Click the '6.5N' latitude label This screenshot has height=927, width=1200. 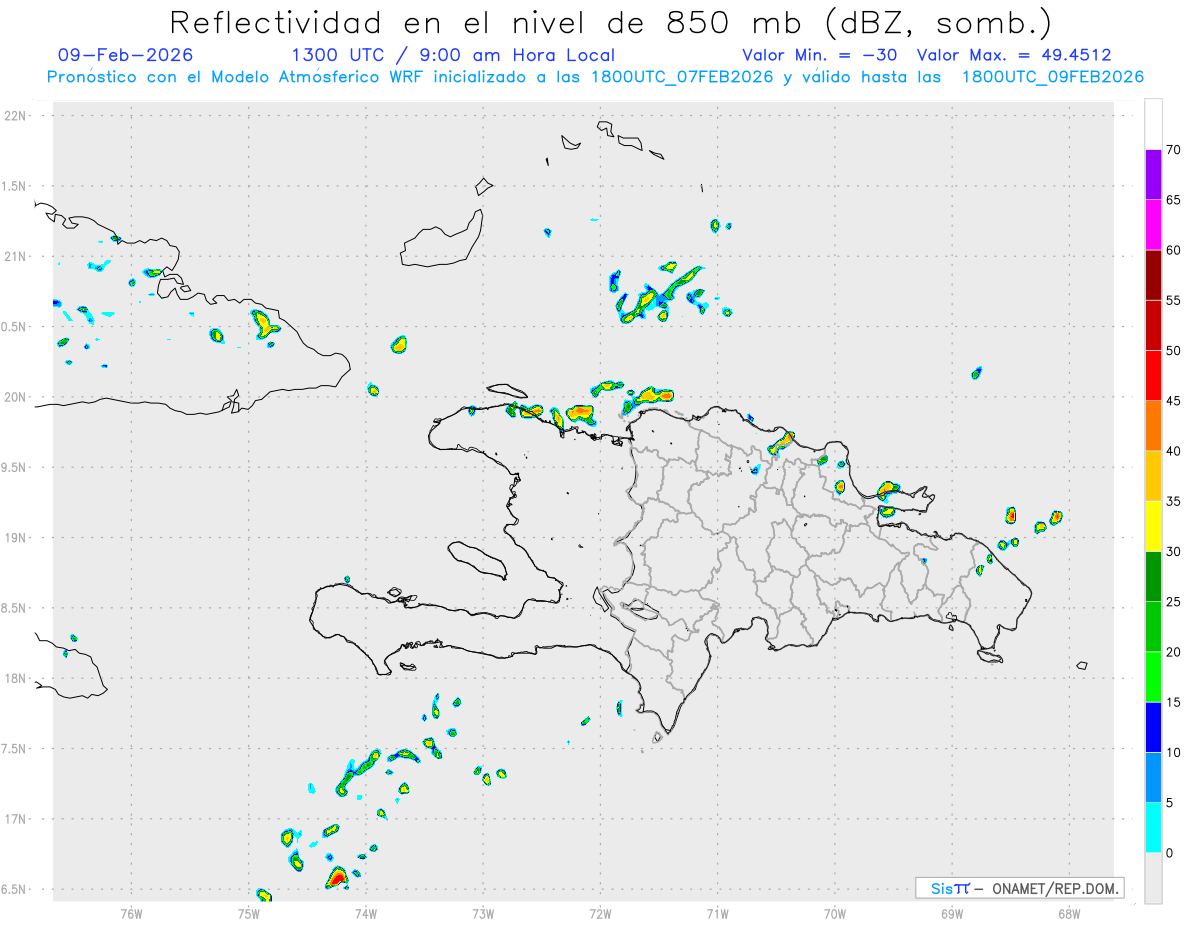[x=14, y=889]
